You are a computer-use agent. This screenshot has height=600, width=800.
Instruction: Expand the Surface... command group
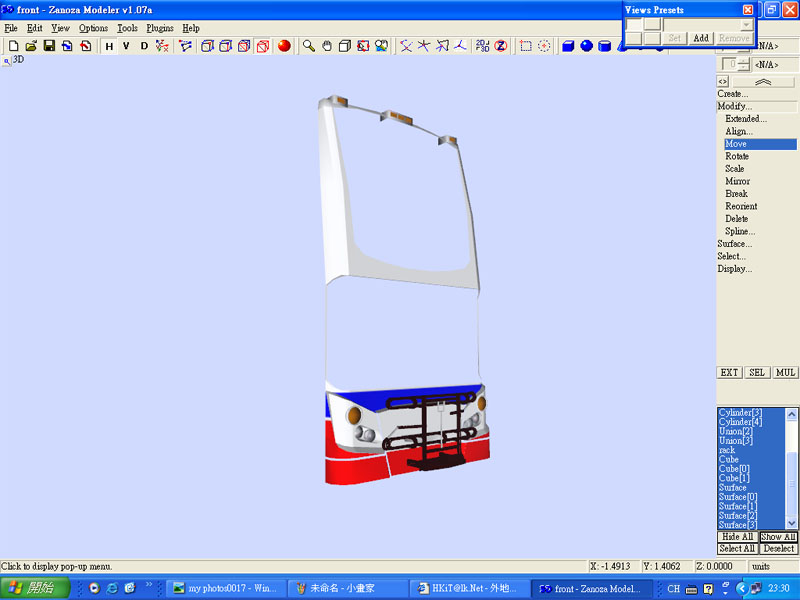pos(734,244)
